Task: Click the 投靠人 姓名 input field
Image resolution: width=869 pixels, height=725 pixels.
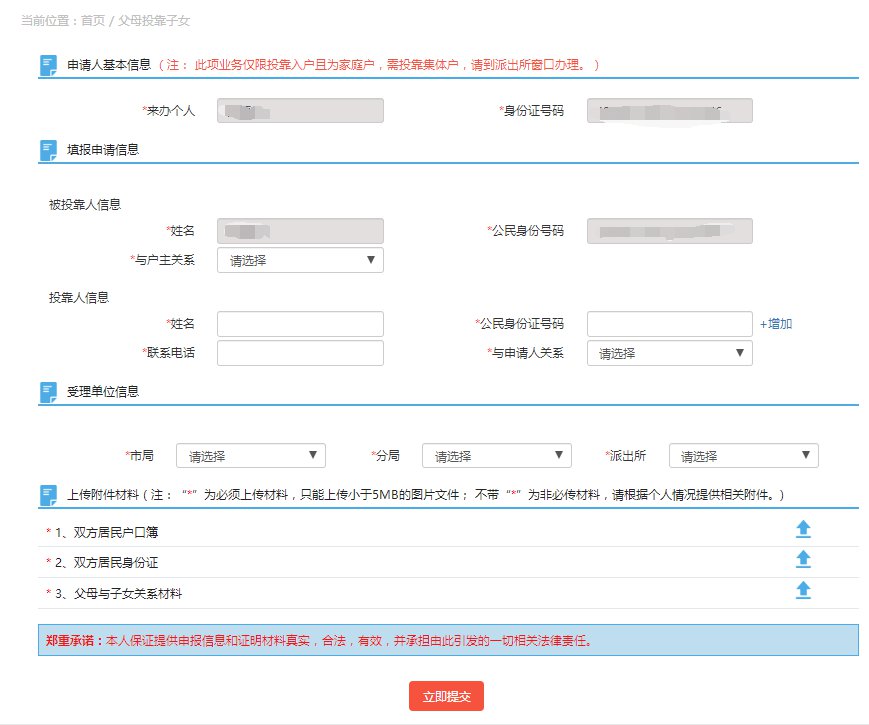Action: pos(300,324)
